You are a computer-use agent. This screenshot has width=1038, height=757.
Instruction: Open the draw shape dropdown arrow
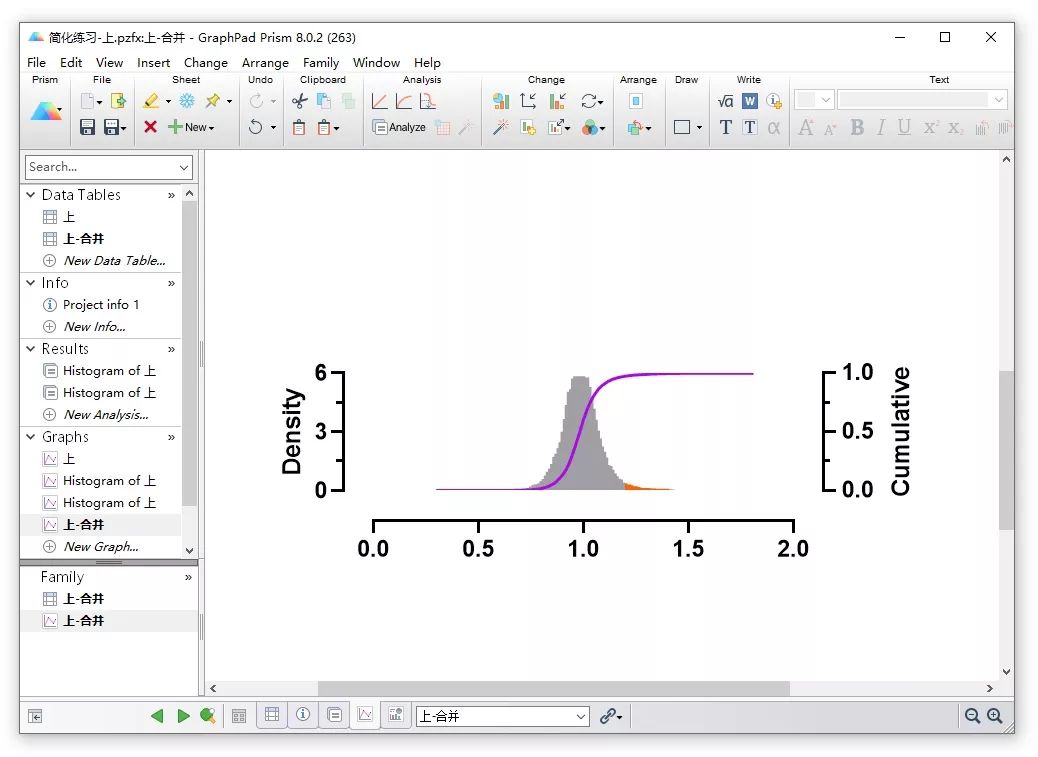click(699, 128)
